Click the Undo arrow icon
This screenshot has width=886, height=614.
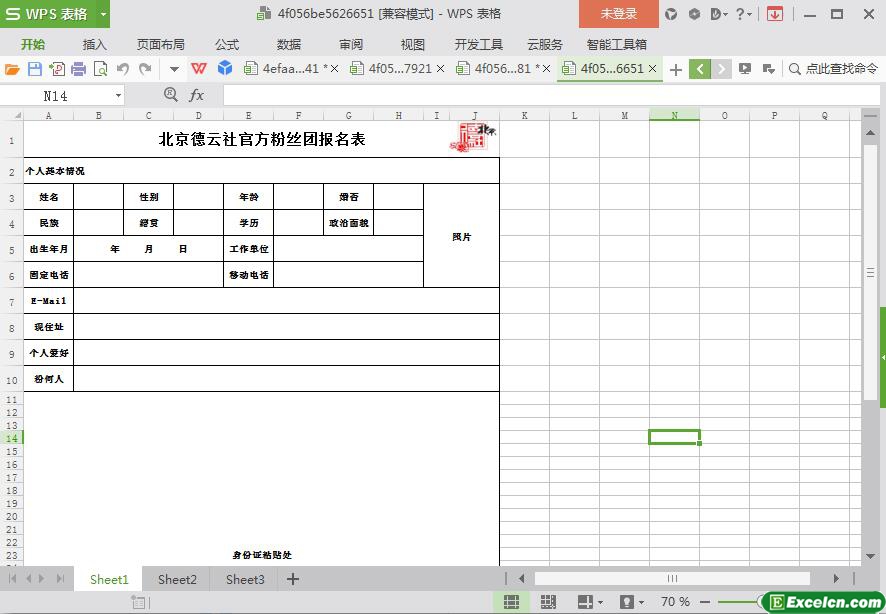[123, 69]
